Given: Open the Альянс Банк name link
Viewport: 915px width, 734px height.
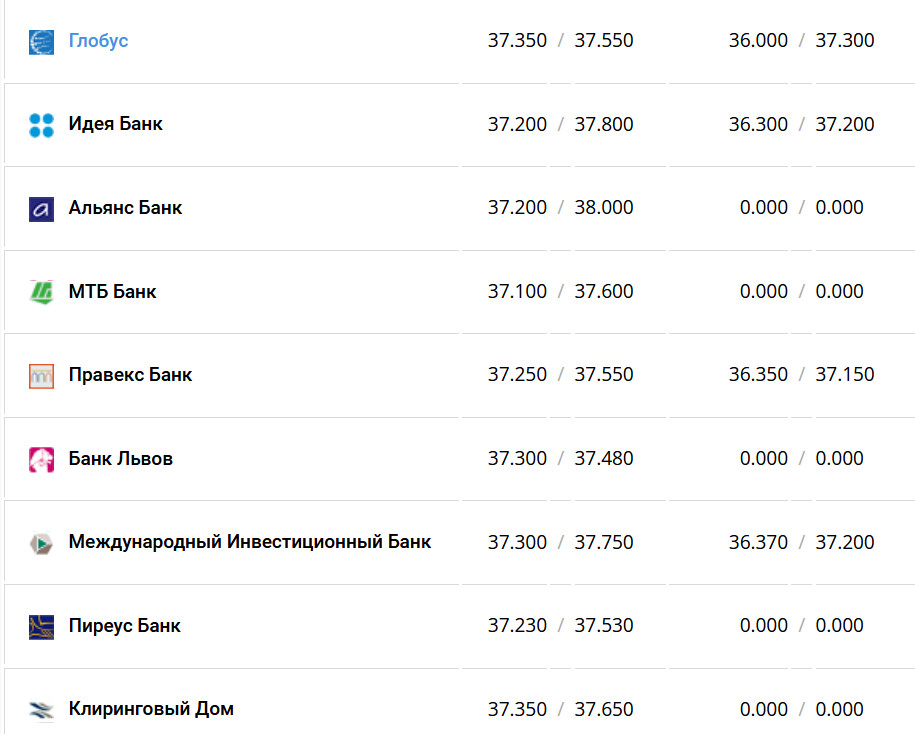Looking at the screenshot, I should [125, 208].
